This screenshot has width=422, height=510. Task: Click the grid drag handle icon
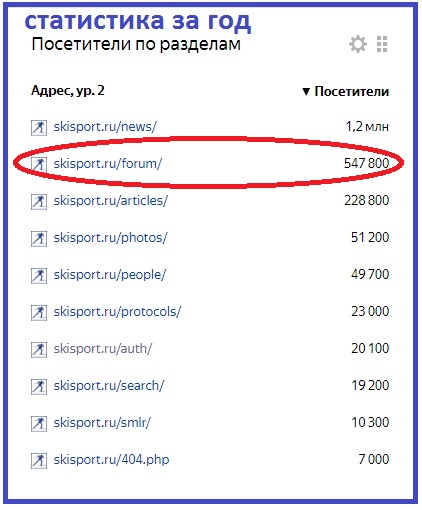[x=382, y=44]
